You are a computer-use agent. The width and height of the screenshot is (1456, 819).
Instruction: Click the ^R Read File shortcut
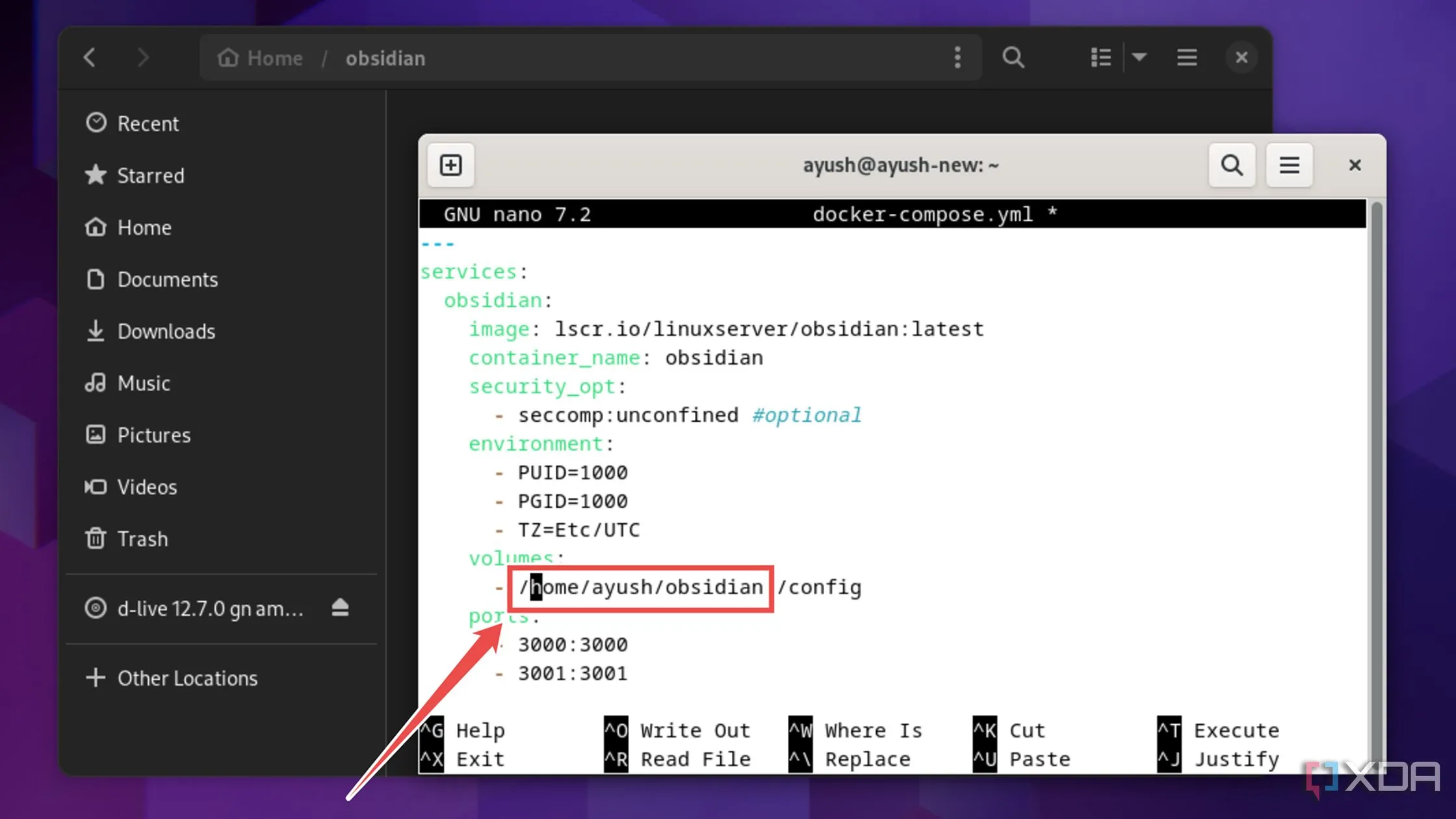[x=677, y=759]
